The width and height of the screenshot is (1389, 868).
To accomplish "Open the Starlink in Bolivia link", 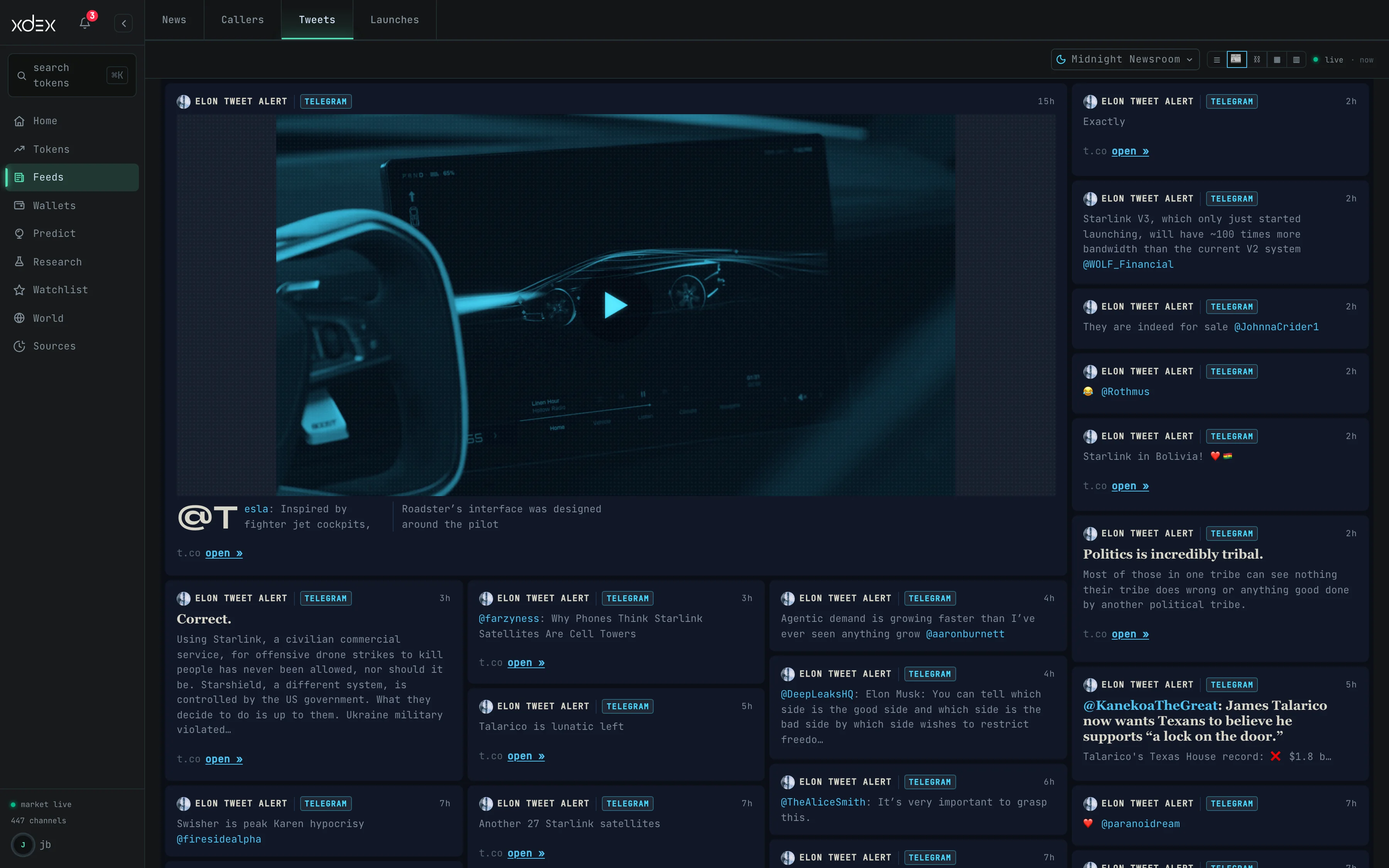I will 1130,486.
